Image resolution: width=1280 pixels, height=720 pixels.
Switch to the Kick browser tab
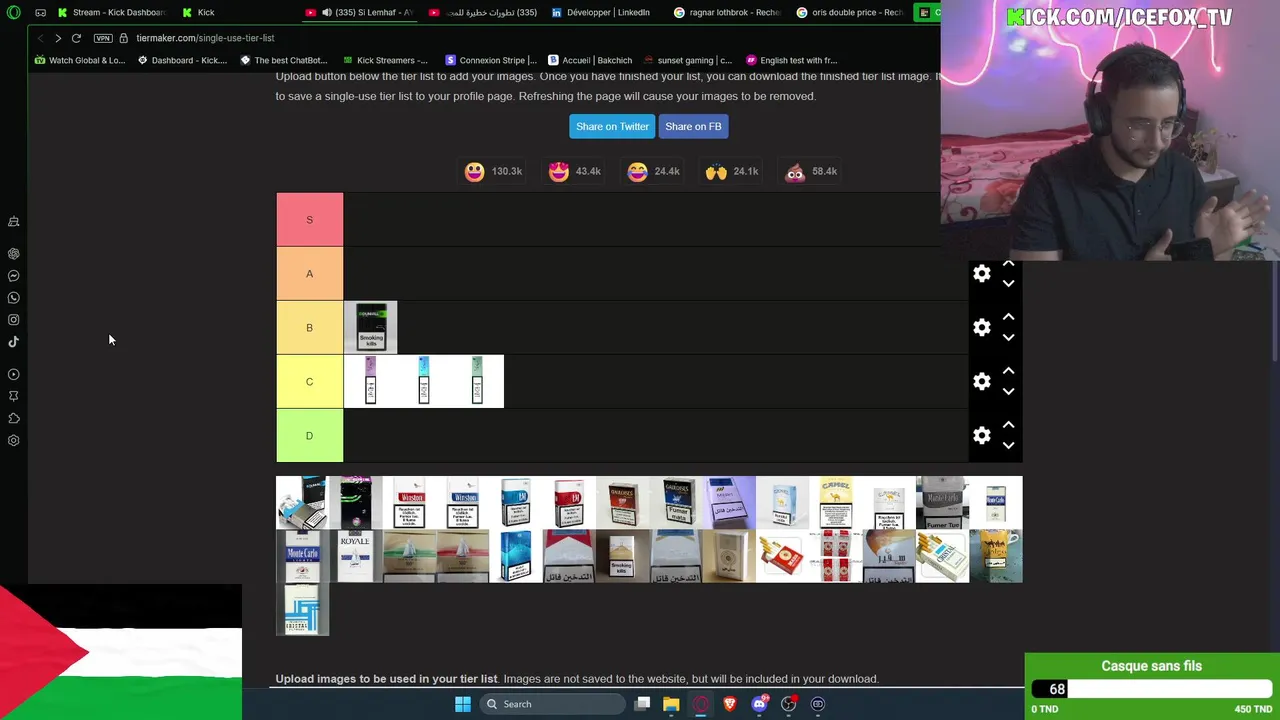[x=200, y=12]
